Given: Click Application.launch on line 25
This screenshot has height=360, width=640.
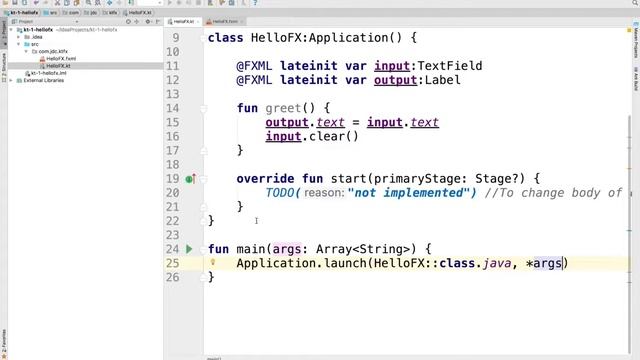Looking at the screenshot, I should [302, 263].
